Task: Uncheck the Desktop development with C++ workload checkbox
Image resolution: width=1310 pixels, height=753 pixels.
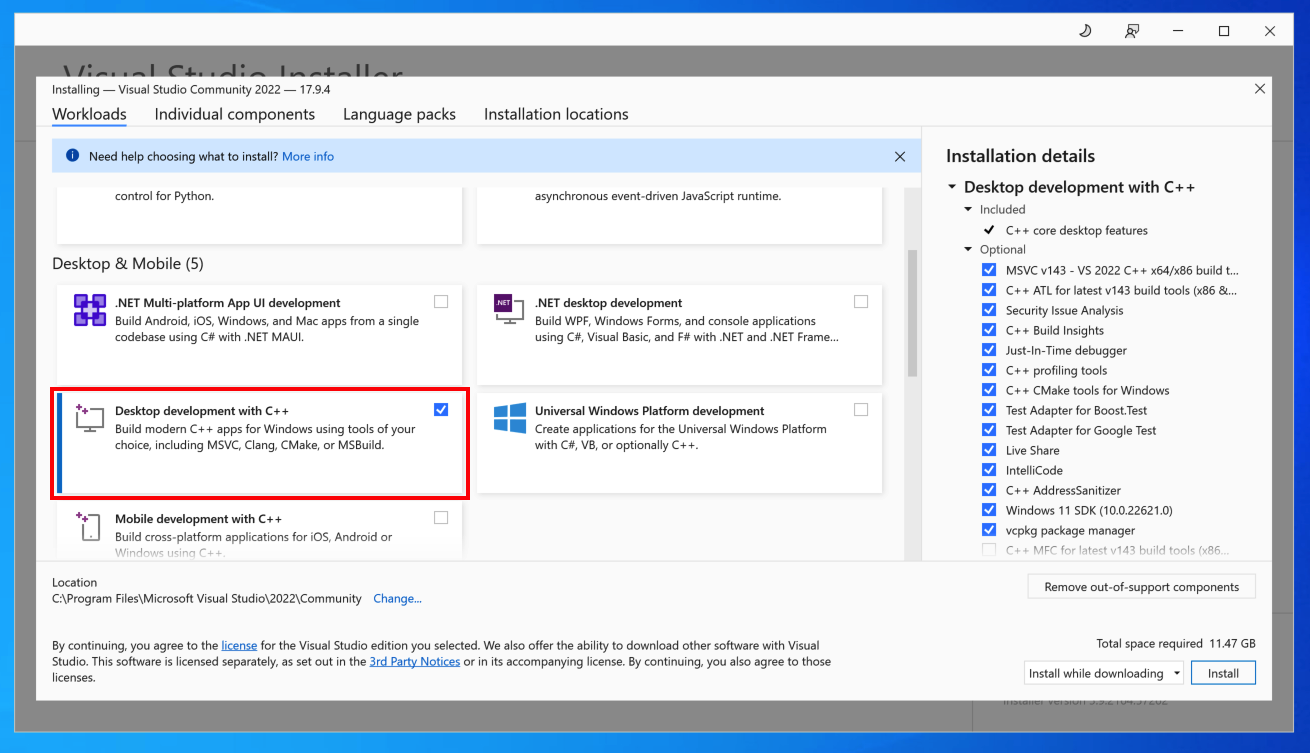Action: click(441, 410)
